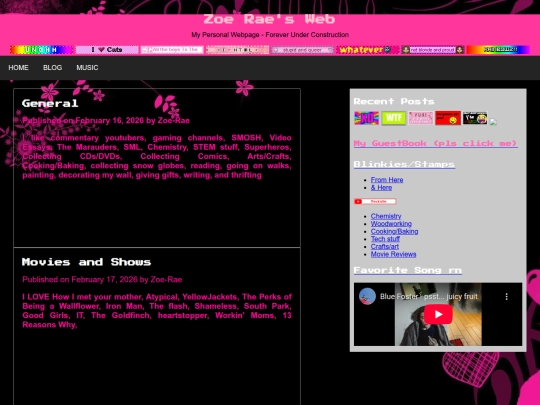
Task: Follow the "From Here" link
Action: 387,180
